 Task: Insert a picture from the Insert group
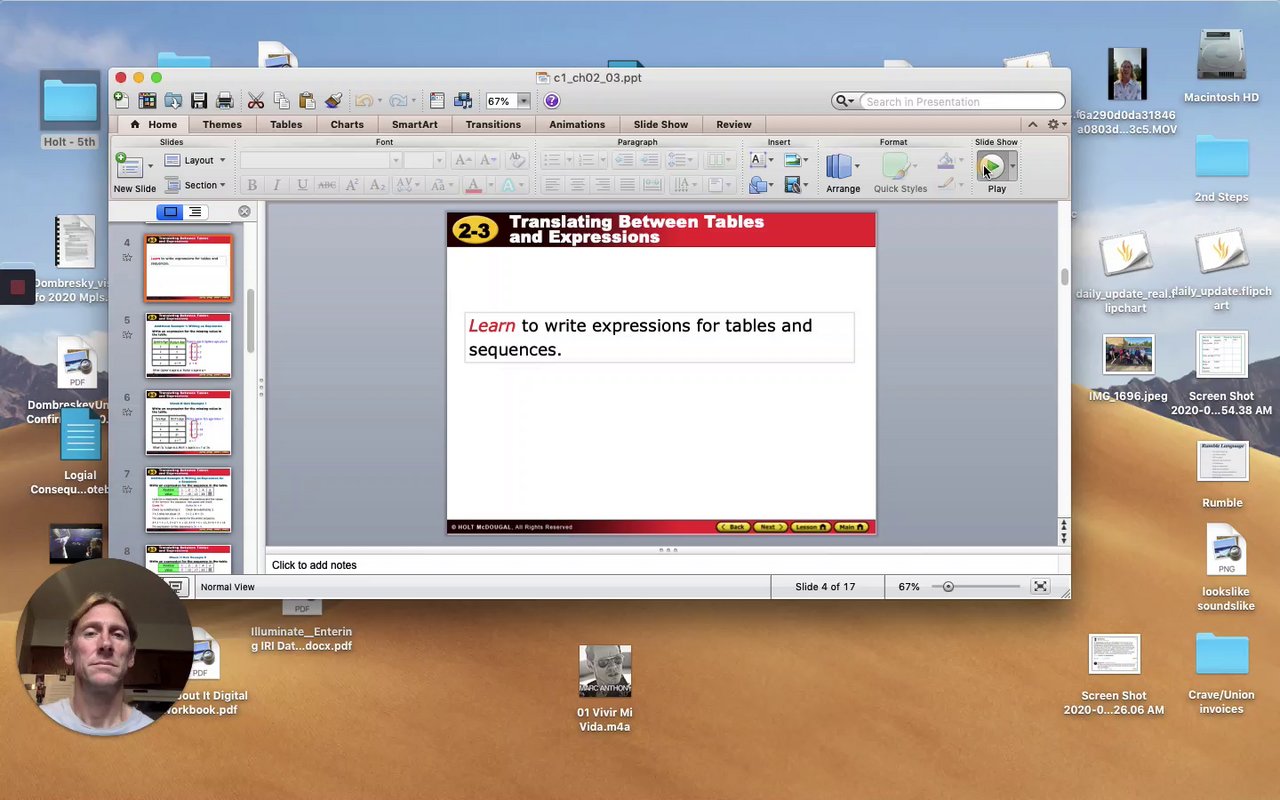coord(793,160)
